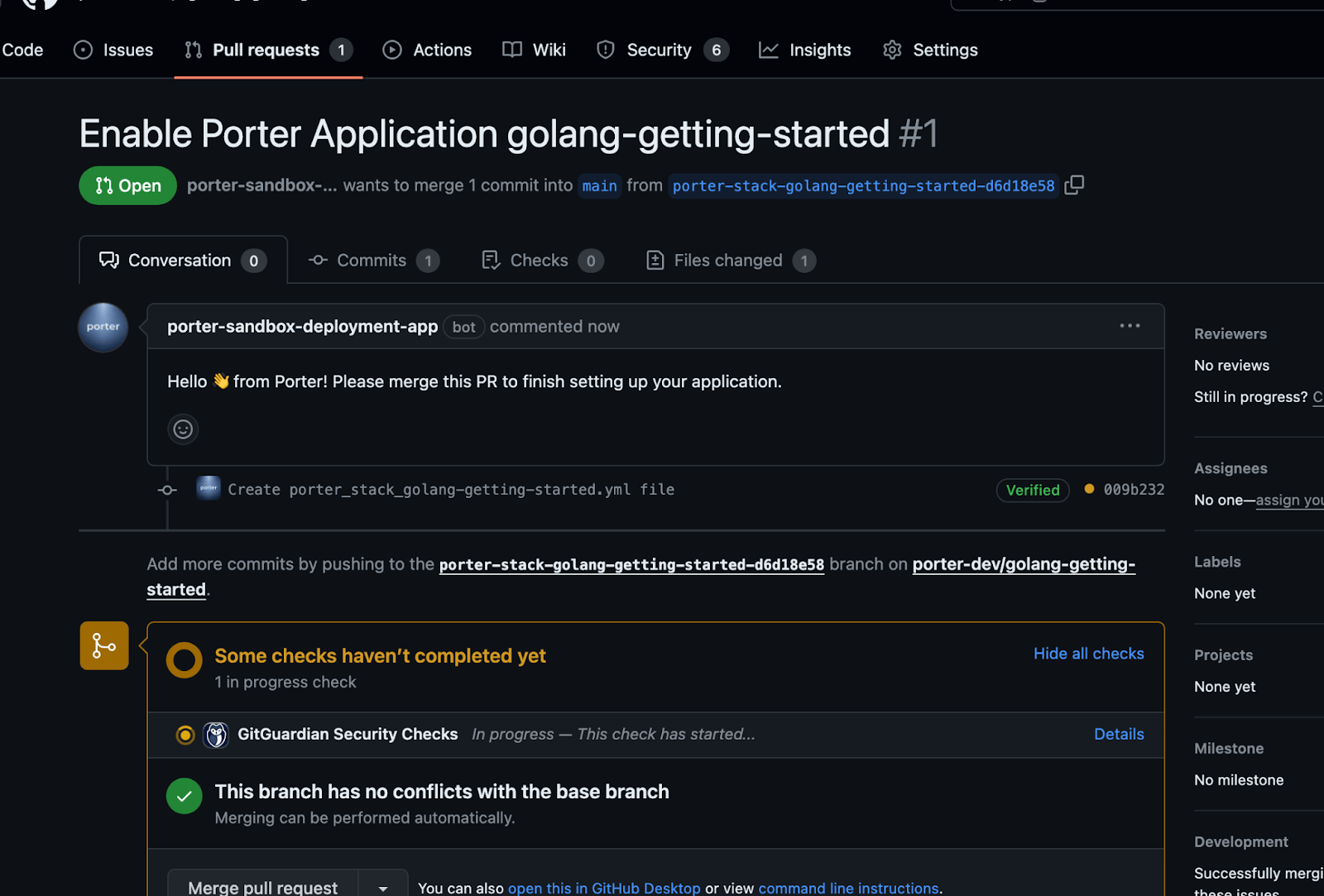This screenshot has width=1324, height=896.
Task: Open the Actions tab
Action: coord(427,50)
